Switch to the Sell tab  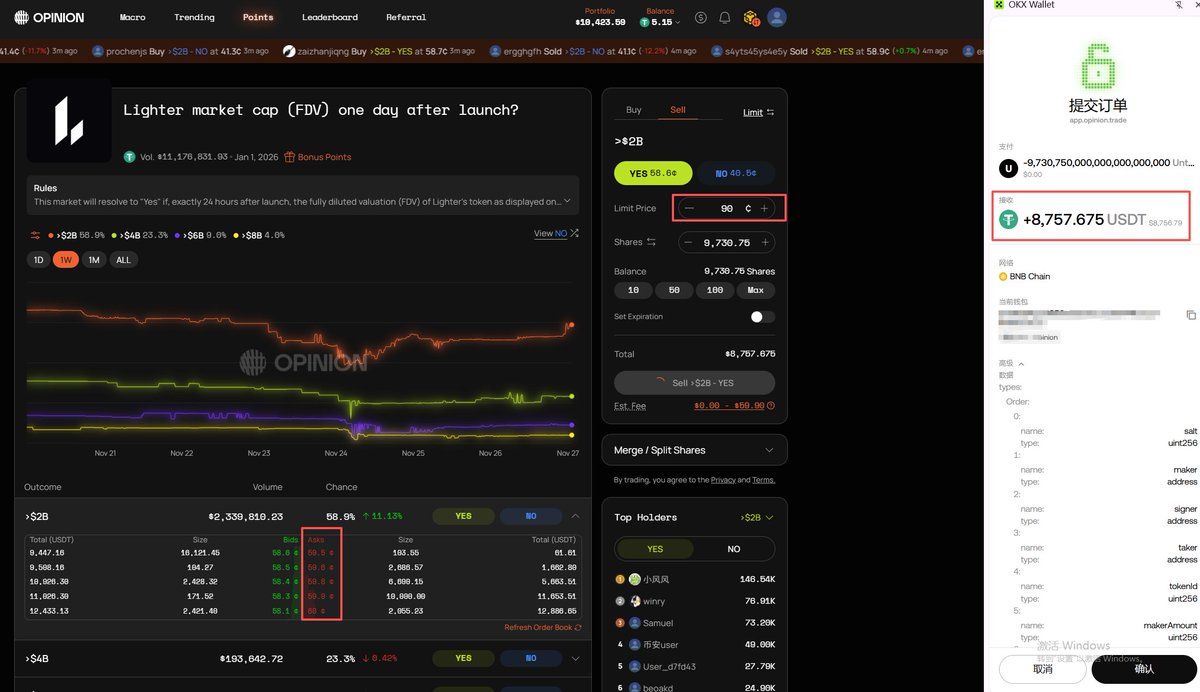(678, 110)
